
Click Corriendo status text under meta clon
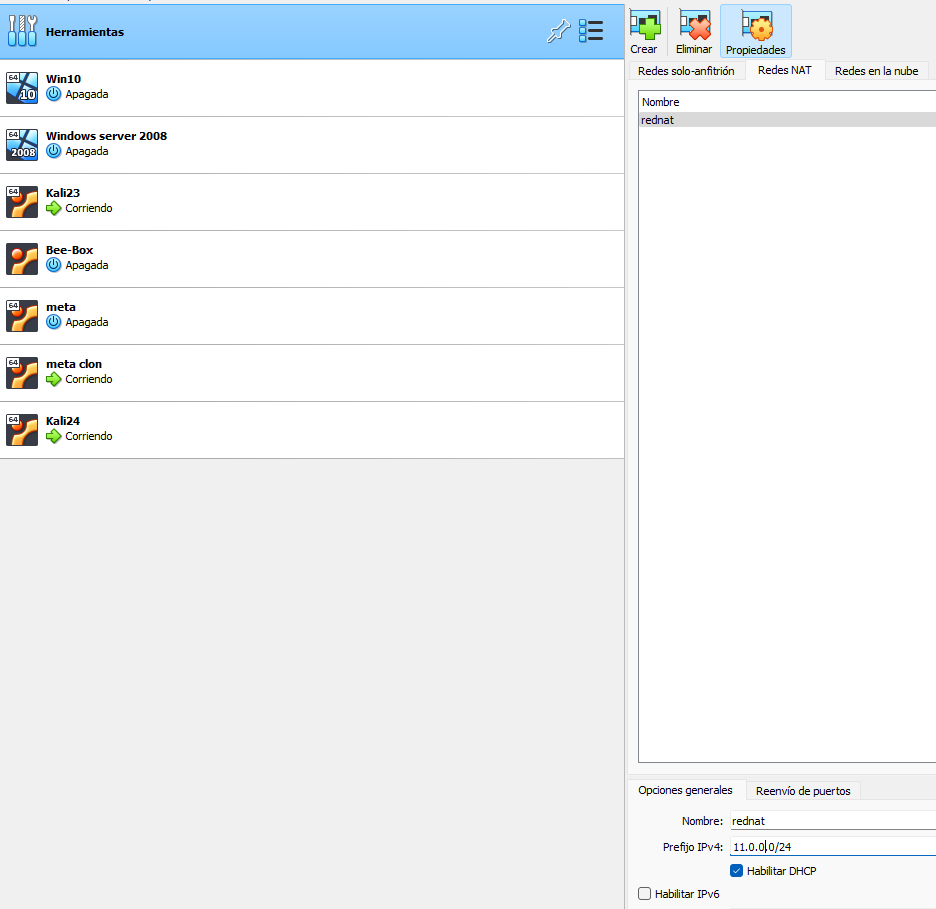[89, 379]
